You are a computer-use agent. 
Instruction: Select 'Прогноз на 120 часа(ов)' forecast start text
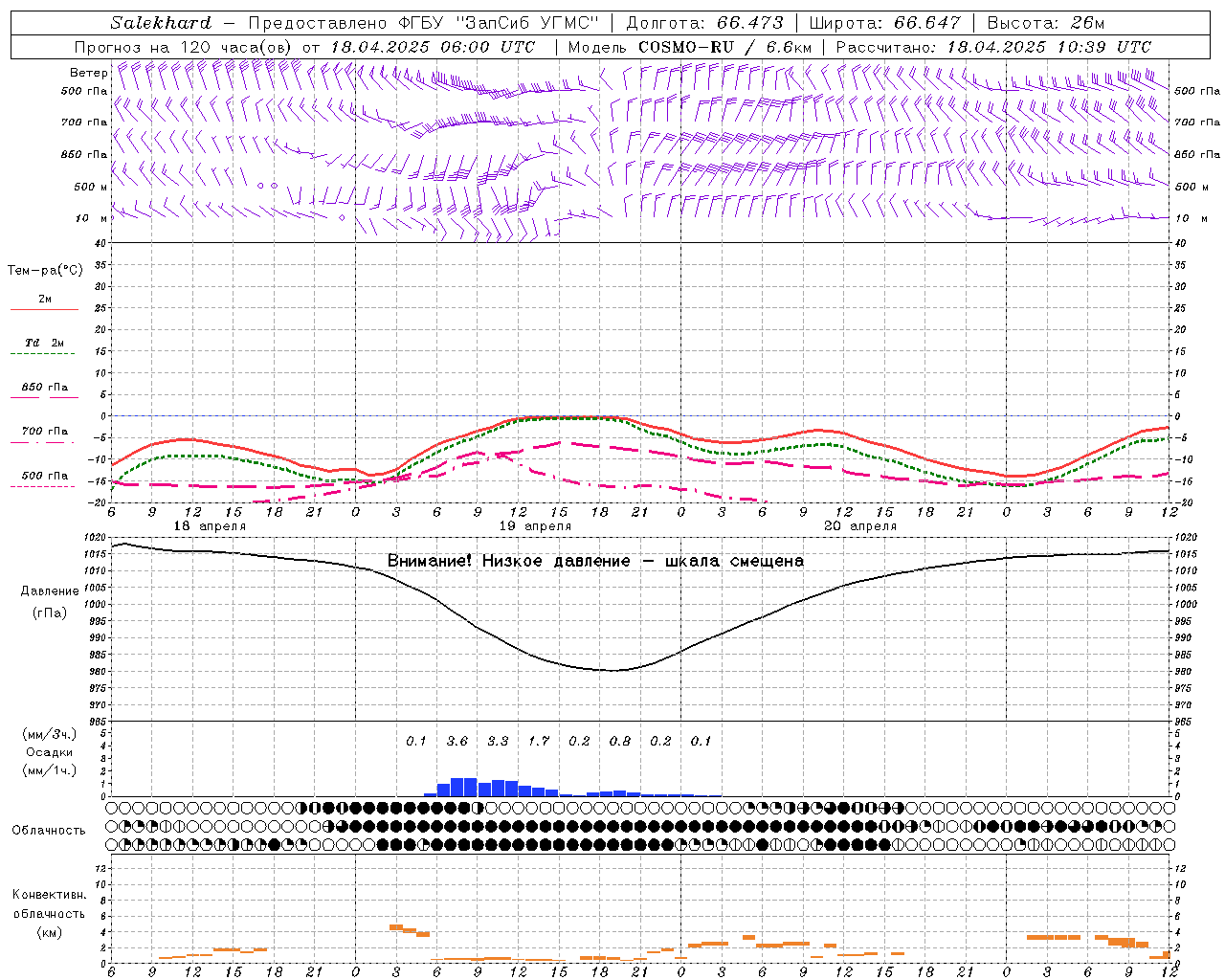pyautogui.click(x=186, y=47)
